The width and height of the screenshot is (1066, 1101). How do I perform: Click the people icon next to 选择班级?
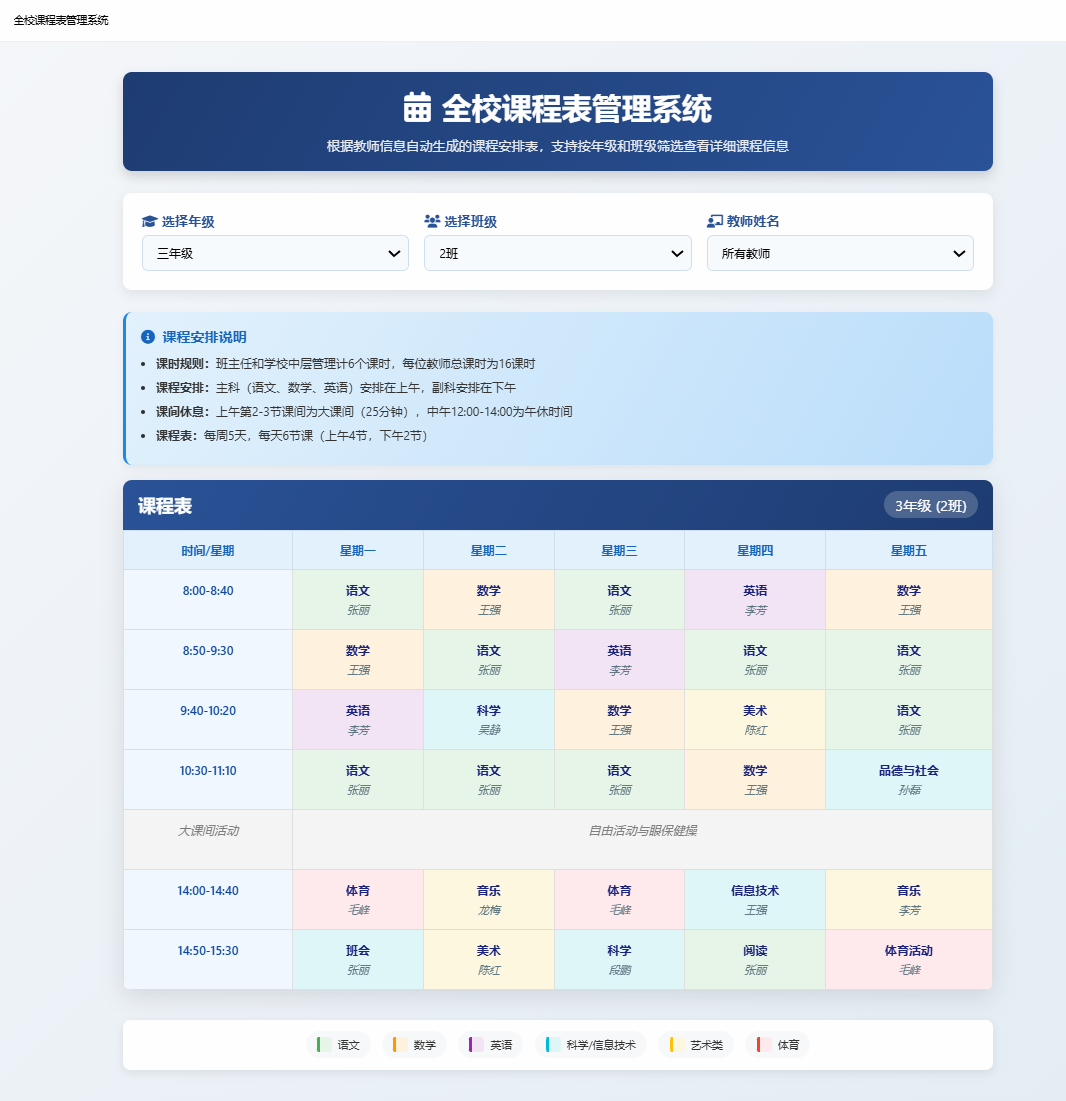click(x=429, y=222)
